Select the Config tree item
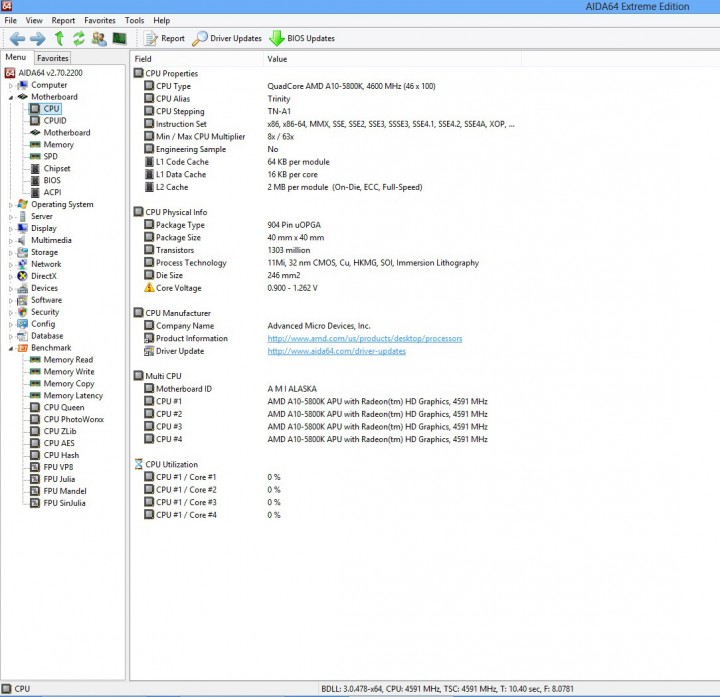The height and width of the screenshot is (697, 720). (x=36, y=324)
